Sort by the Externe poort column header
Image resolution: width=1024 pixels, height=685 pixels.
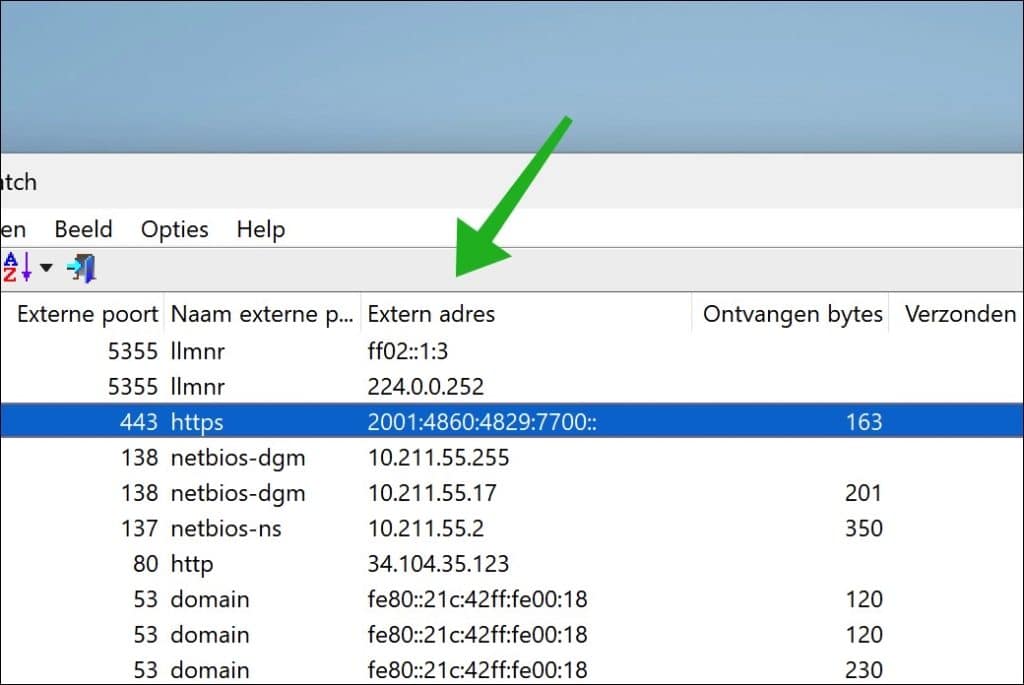pyautogui.click(x=82, y=314)
